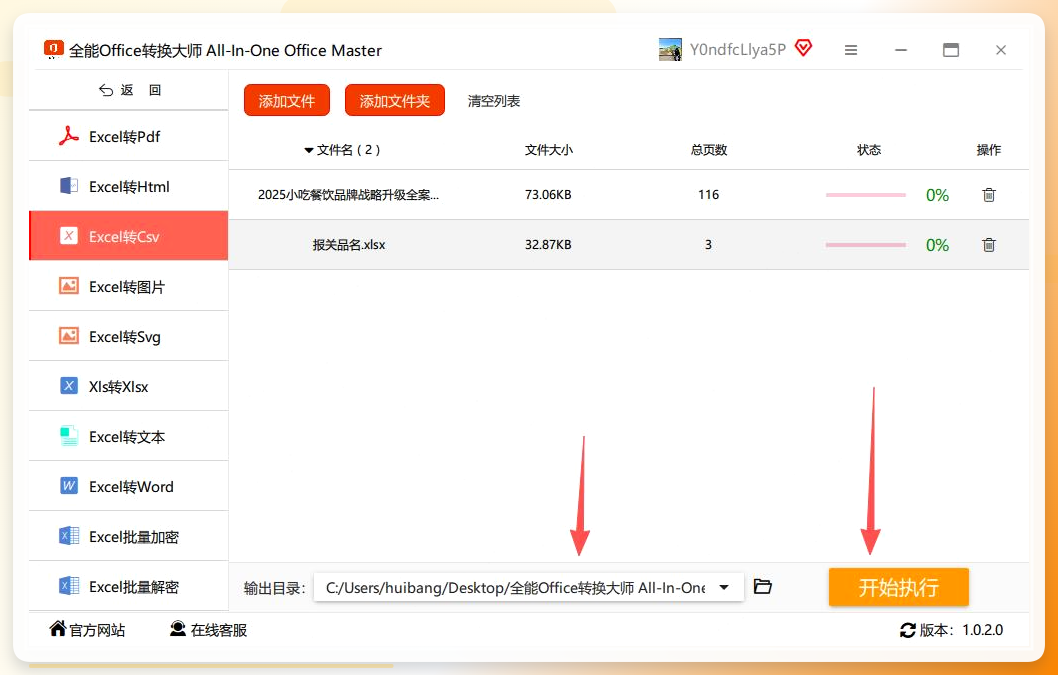Click the Excel转Pdf red PDF icon
Image resolution: width=1058 pixels, height=675 pixels.
click(68, 136)
